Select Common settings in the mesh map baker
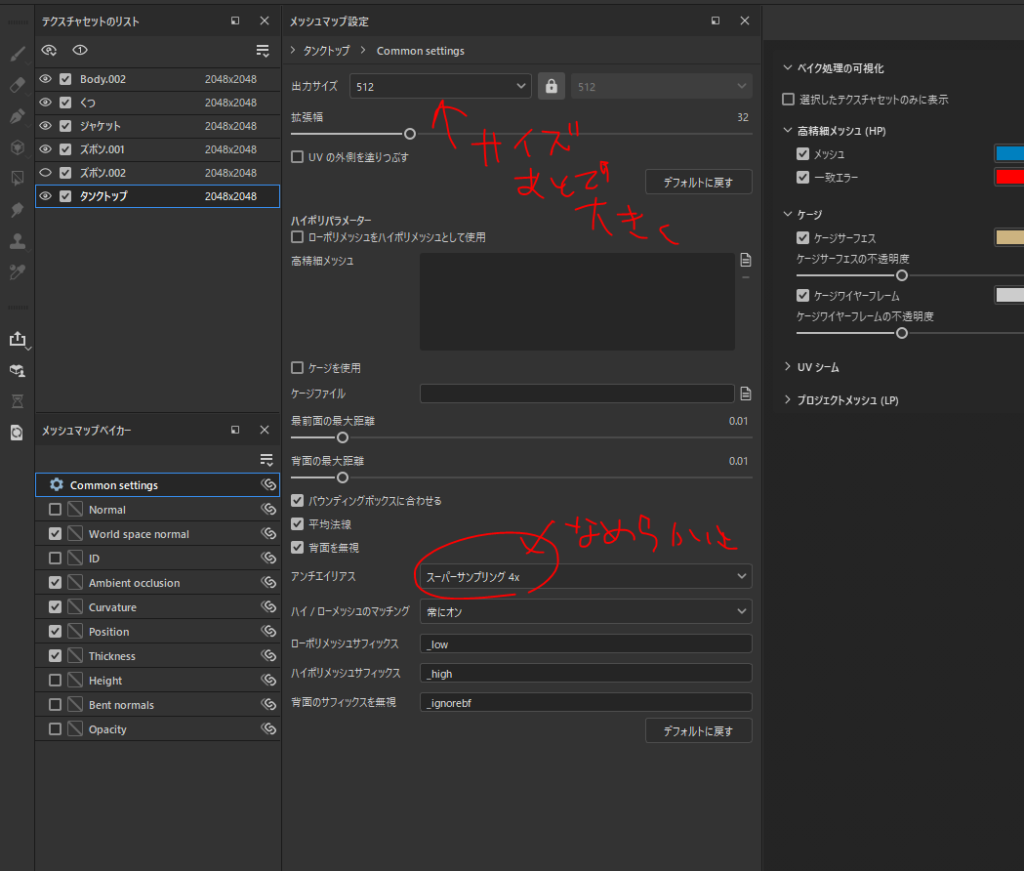Screen dimensions: 1024x871 coord(114,485)
